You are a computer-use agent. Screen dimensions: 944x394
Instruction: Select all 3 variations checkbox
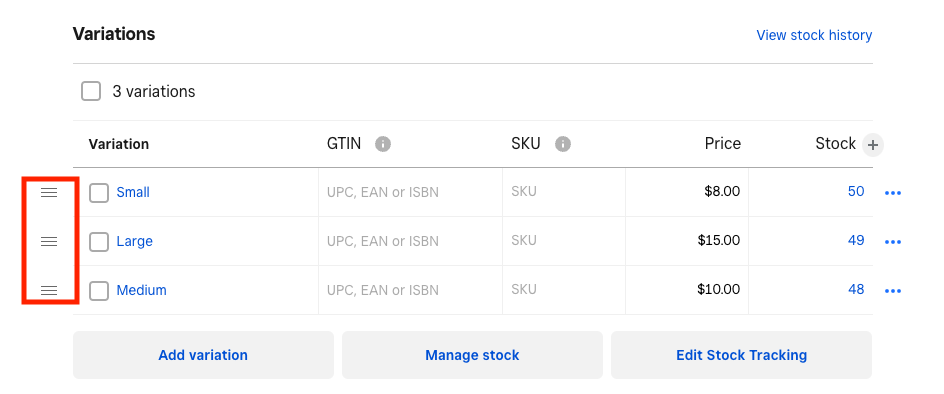tap(91, 92)
